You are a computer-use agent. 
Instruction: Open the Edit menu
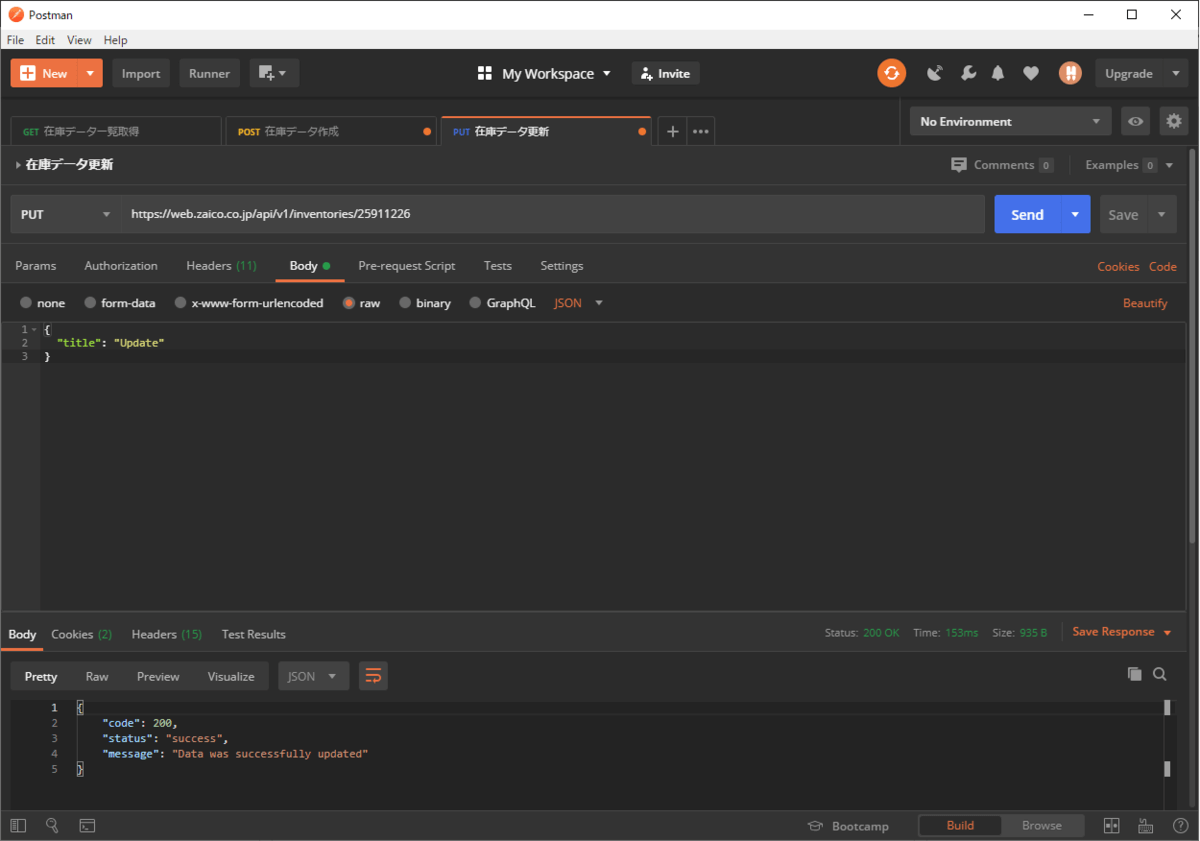click(x=45, y=40)
